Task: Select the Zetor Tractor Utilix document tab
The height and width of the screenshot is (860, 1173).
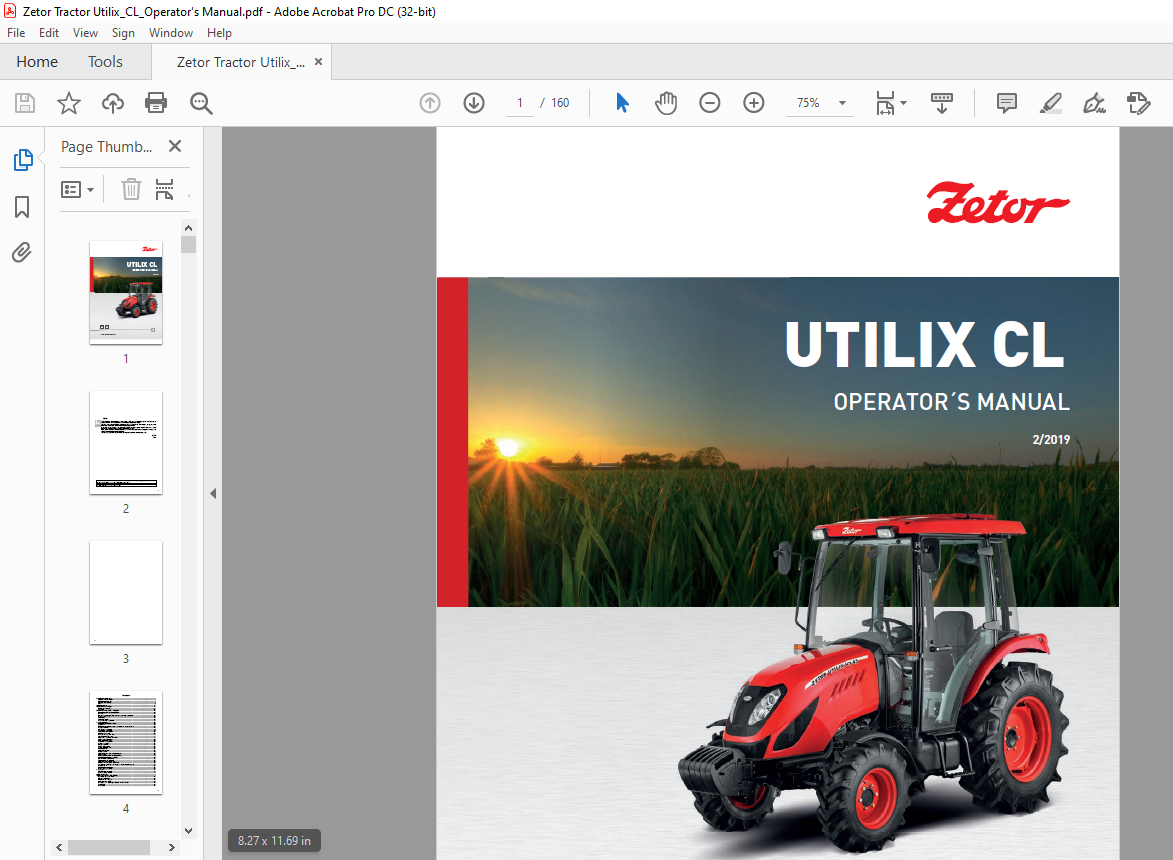Action: click(241, 62)
